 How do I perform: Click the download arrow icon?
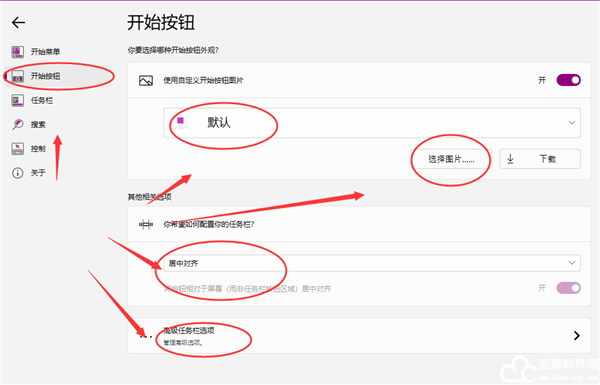click(x=510, y=159)
